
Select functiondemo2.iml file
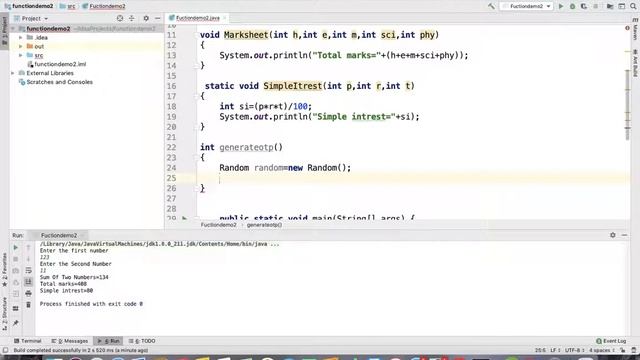(x=60, y=64)
